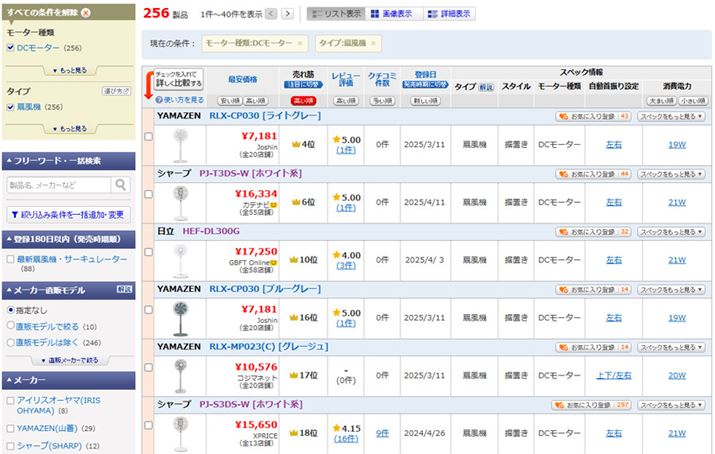This screenshot has width=715, height=454.
Task: Go to next results page arrow
Action: click(x=287, y=14)
